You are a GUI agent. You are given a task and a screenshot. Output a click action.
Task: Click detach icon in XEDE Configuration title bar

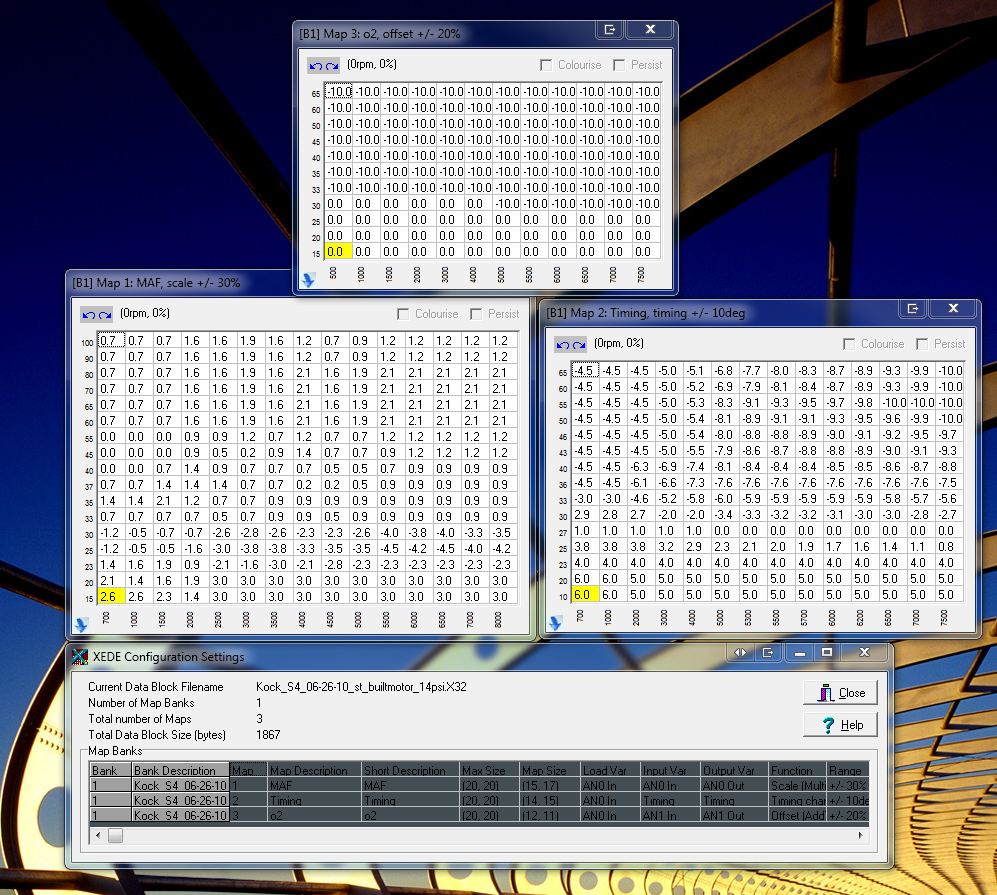[767, 653]
